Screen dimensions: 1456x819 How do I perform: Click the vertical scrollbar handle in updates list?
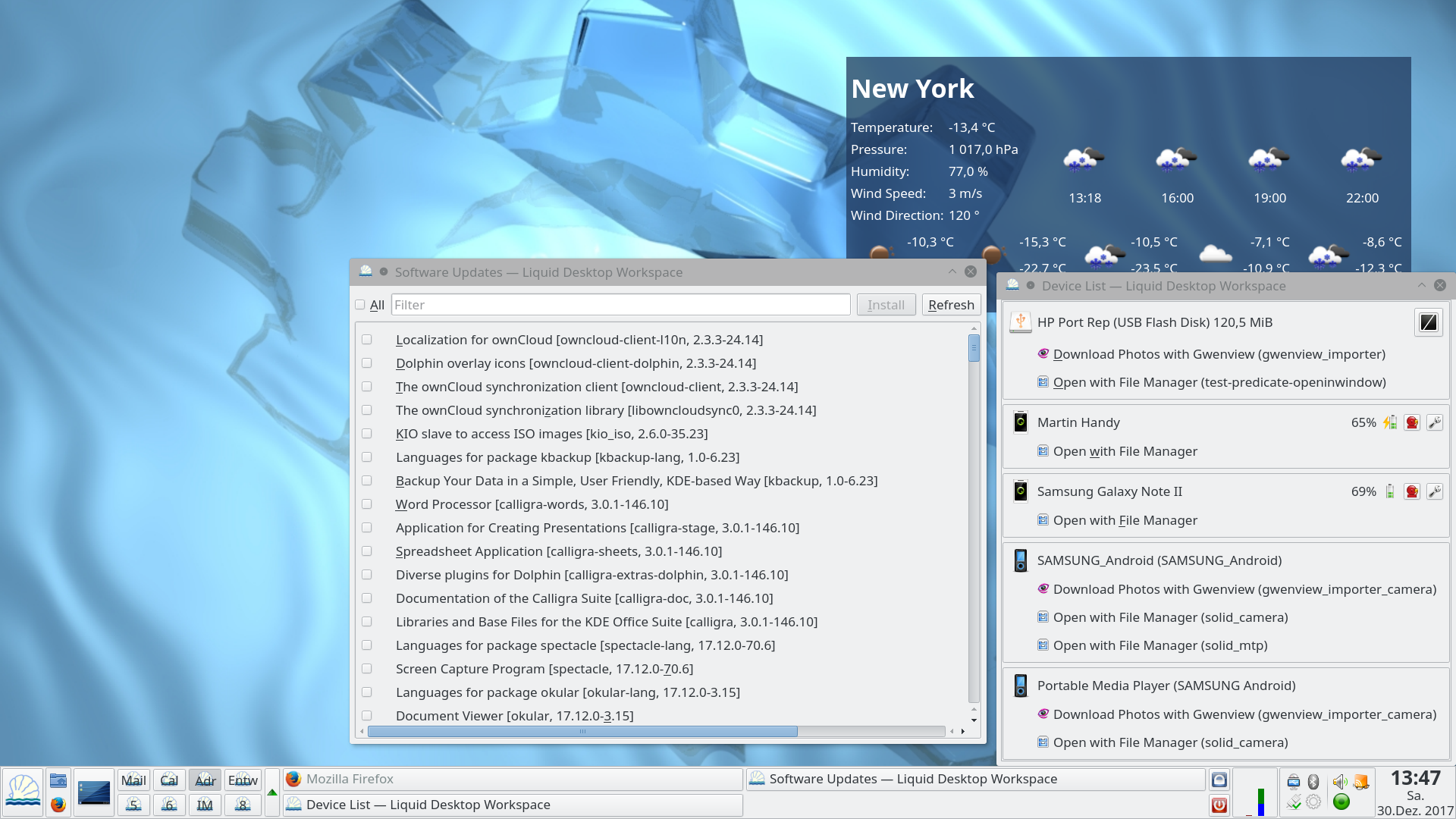[x=974, y=348]
